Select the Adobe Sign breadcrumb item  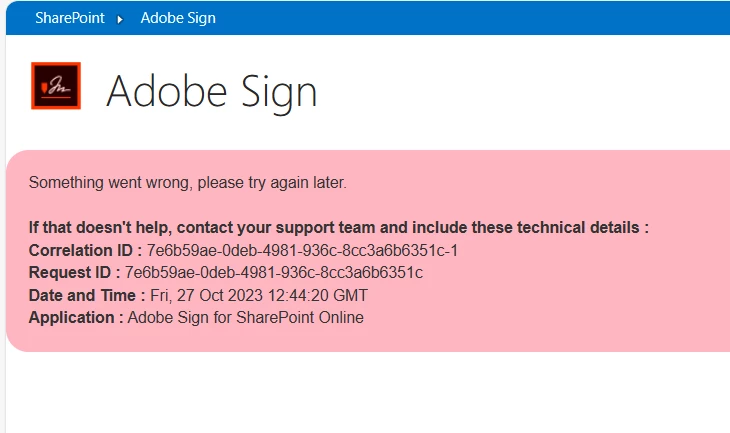(177, 18)
